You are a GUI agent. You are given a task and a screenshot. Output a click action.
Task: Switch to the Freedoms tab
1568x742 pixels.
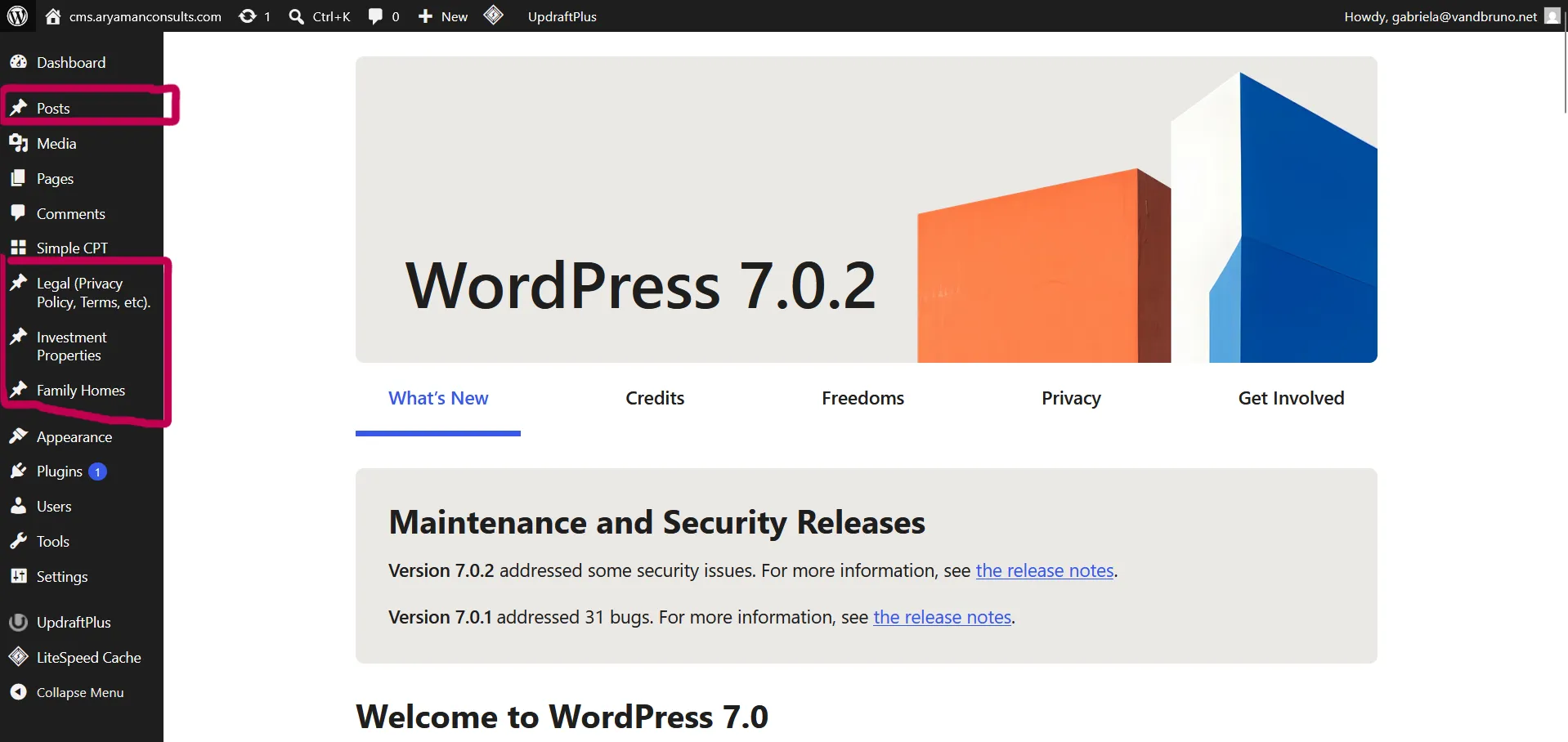pos(862,399)
